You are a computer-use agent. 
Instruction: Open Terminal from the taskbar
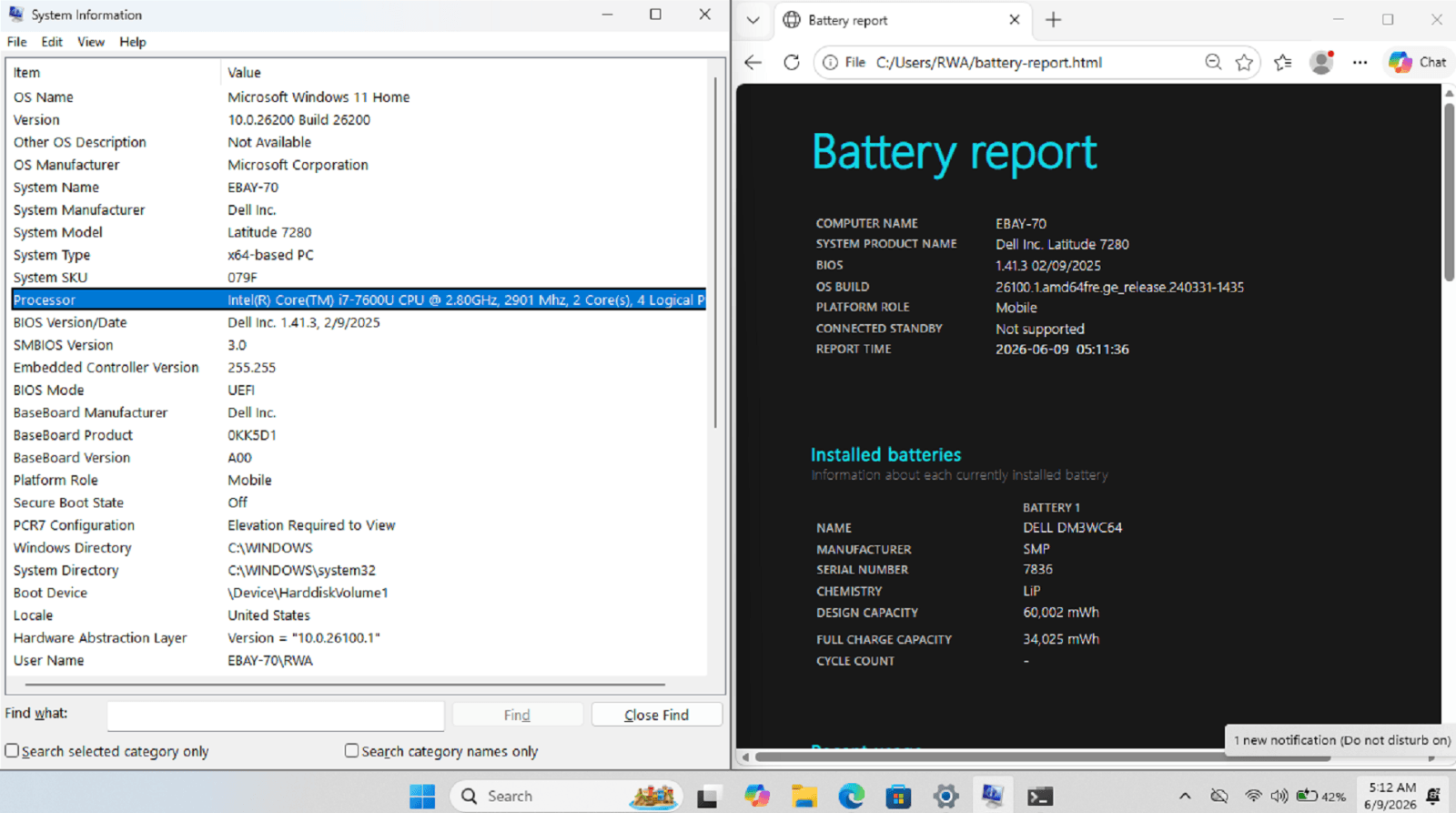(1040, 796)
